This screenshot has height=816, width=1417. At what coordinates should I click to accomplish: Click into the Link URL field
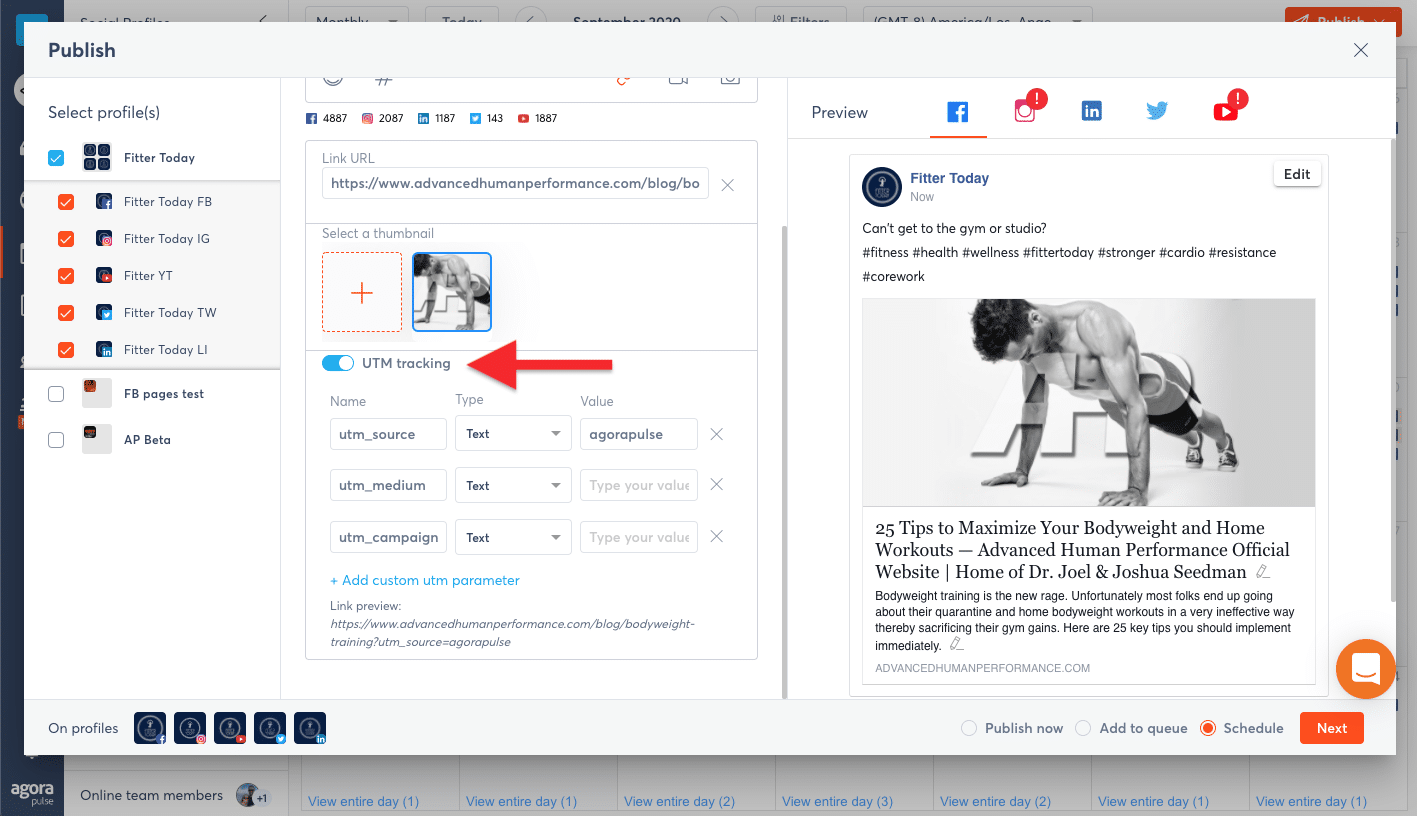point(515,184)
